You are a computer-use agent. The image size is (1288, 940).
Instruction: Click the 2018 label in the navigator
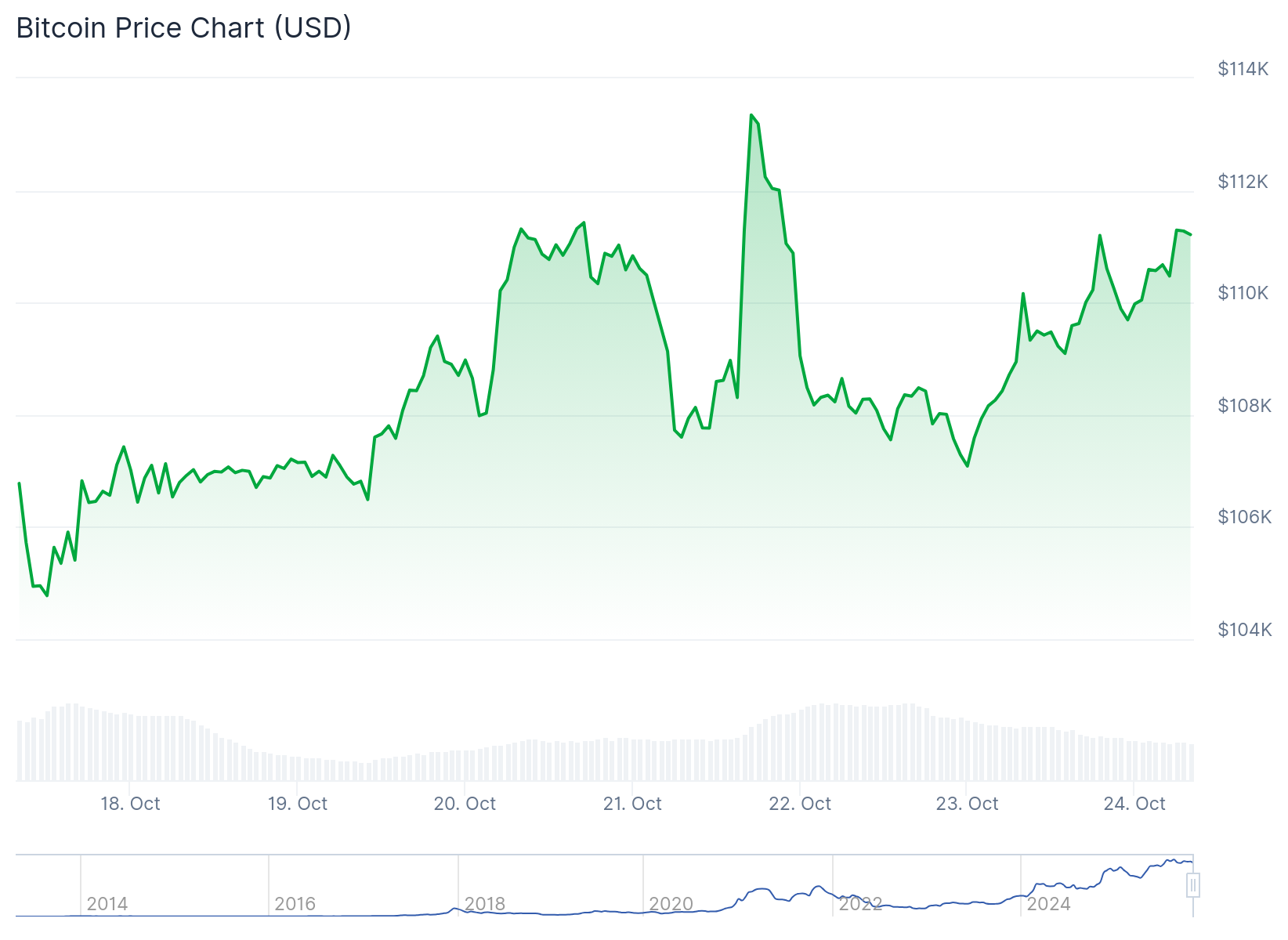(485, 904)
